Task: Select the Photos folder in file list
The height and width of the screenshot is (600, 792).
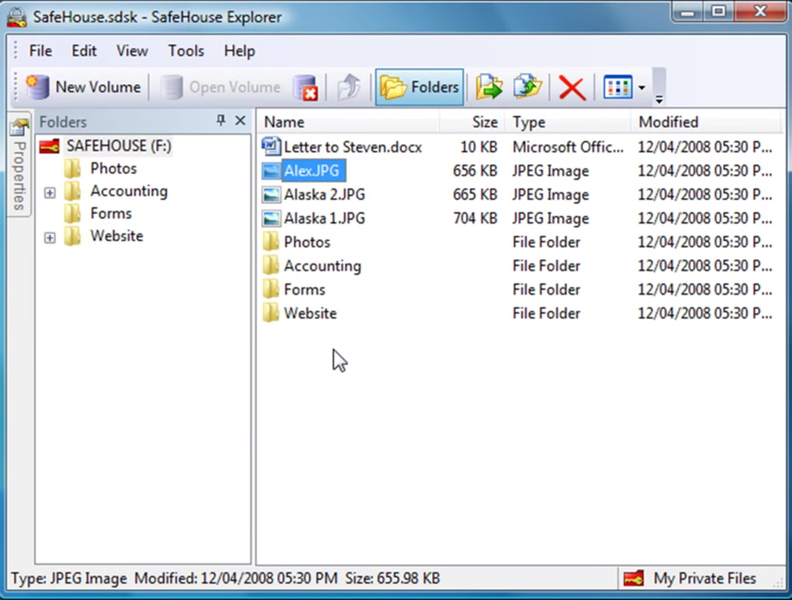Action: point(307,242)
